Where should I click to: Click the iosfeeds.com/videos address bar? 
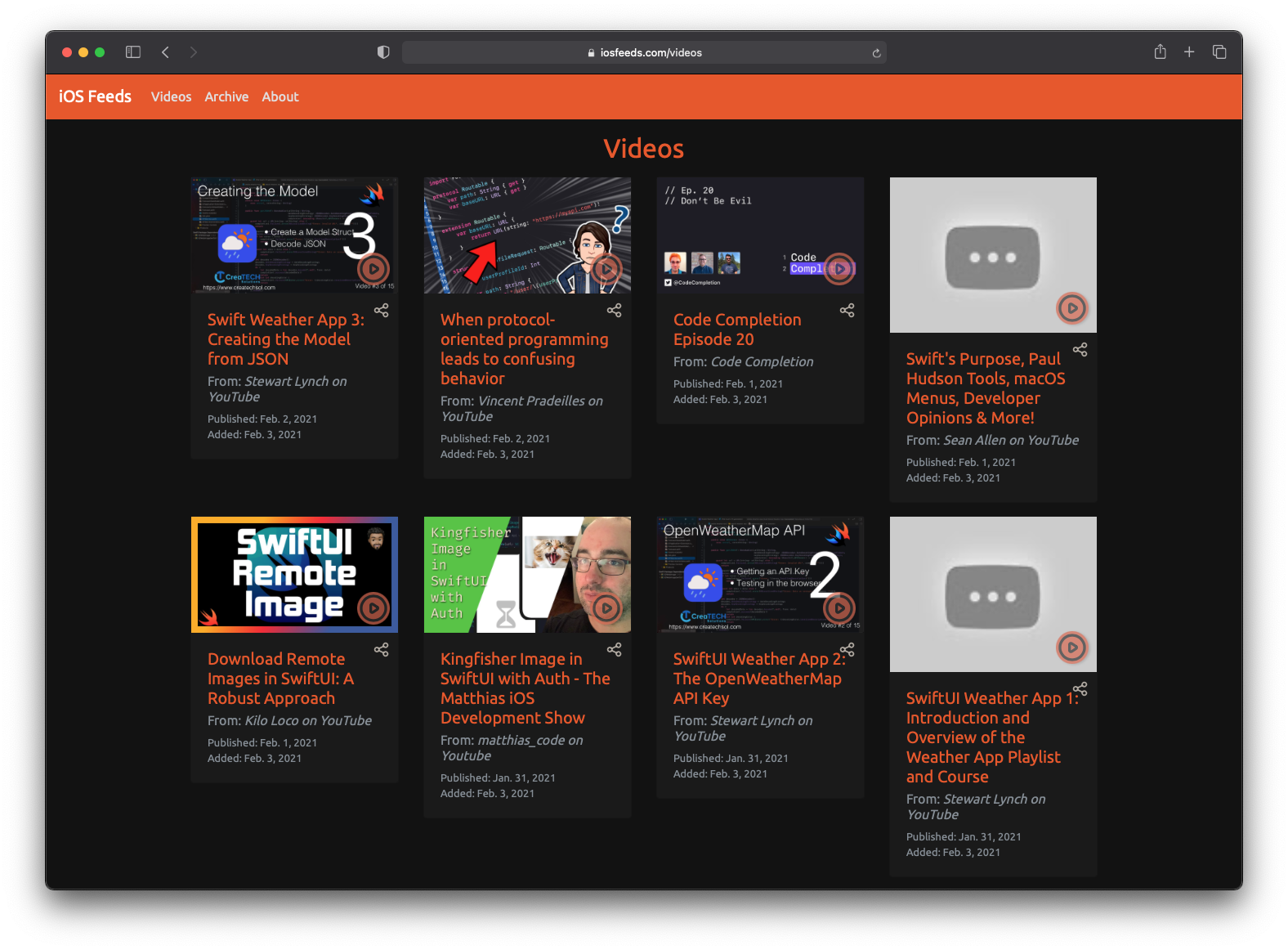644,52
